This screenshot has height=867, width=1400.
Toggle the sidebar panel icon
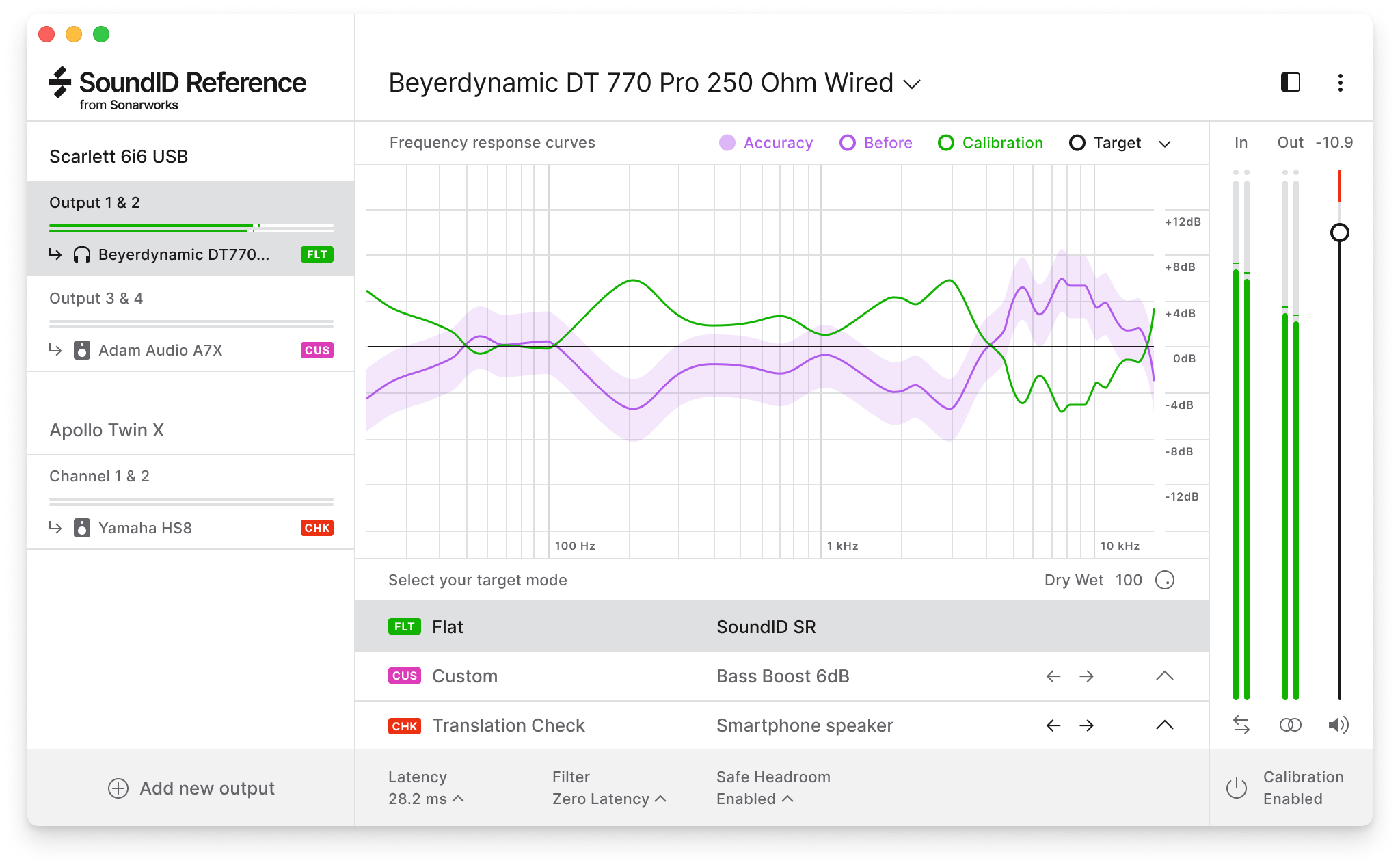[x=1290, y=83]
